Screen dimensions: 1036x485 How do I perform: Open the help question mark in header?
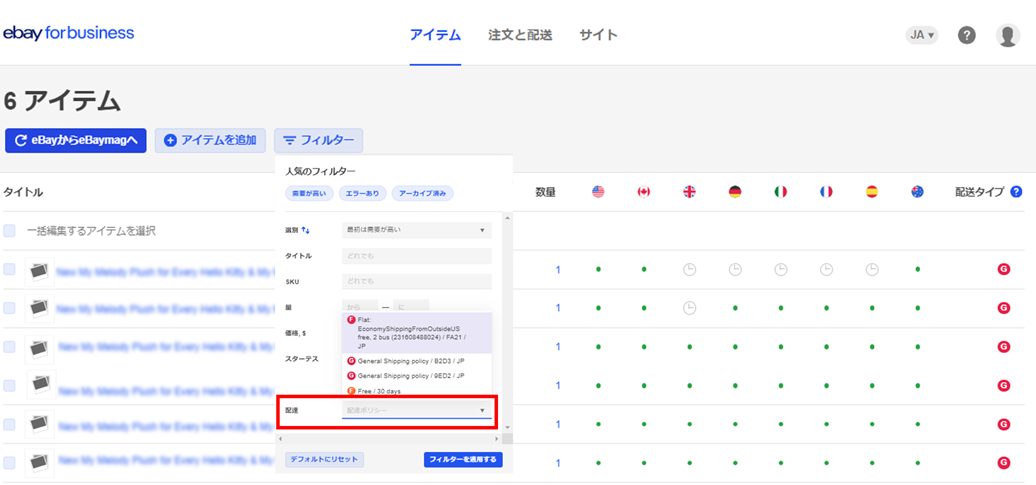tap(967, 36)
